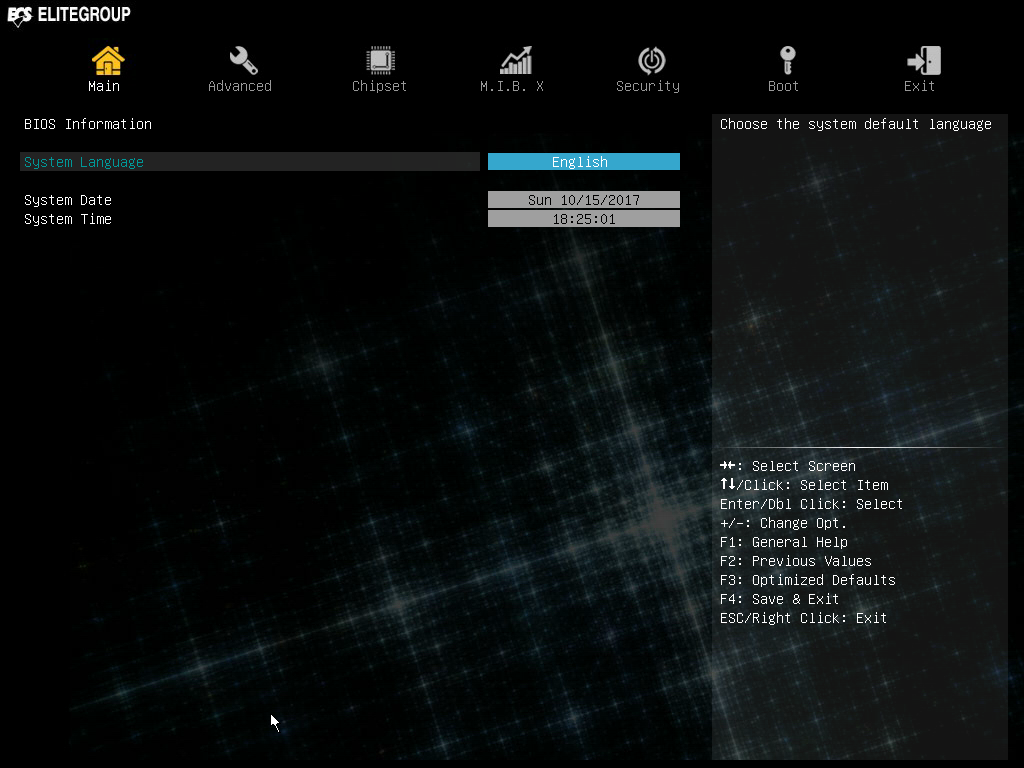1024x768 pixels.
Task: Open the Advanced wrench icon
Action: tap(243, 61)
